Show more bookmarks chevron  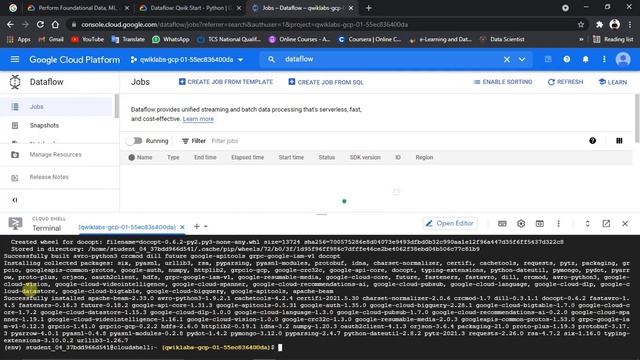[x=581, y=39]
